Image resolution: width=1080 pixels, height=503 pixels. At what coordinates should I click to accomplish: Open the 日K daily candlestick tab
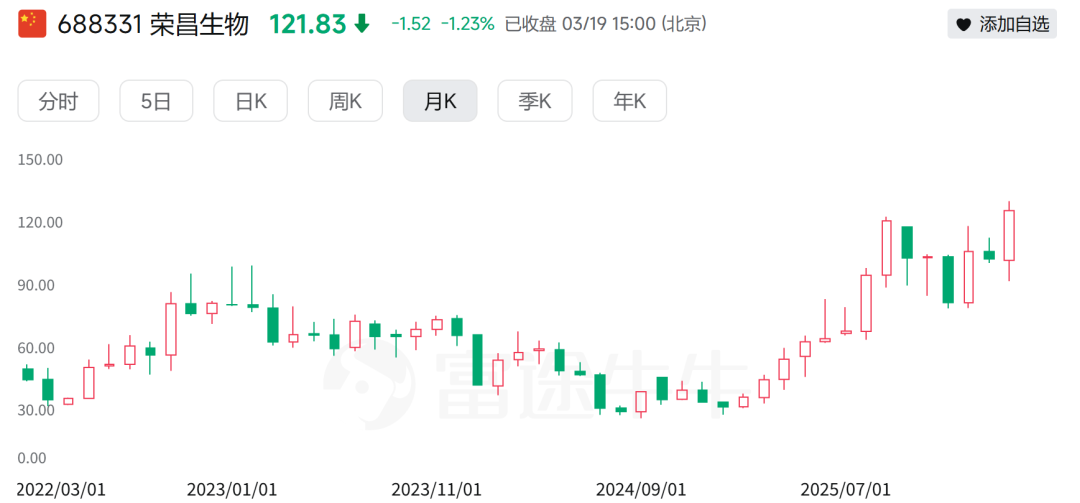click(x=250, y=101)
